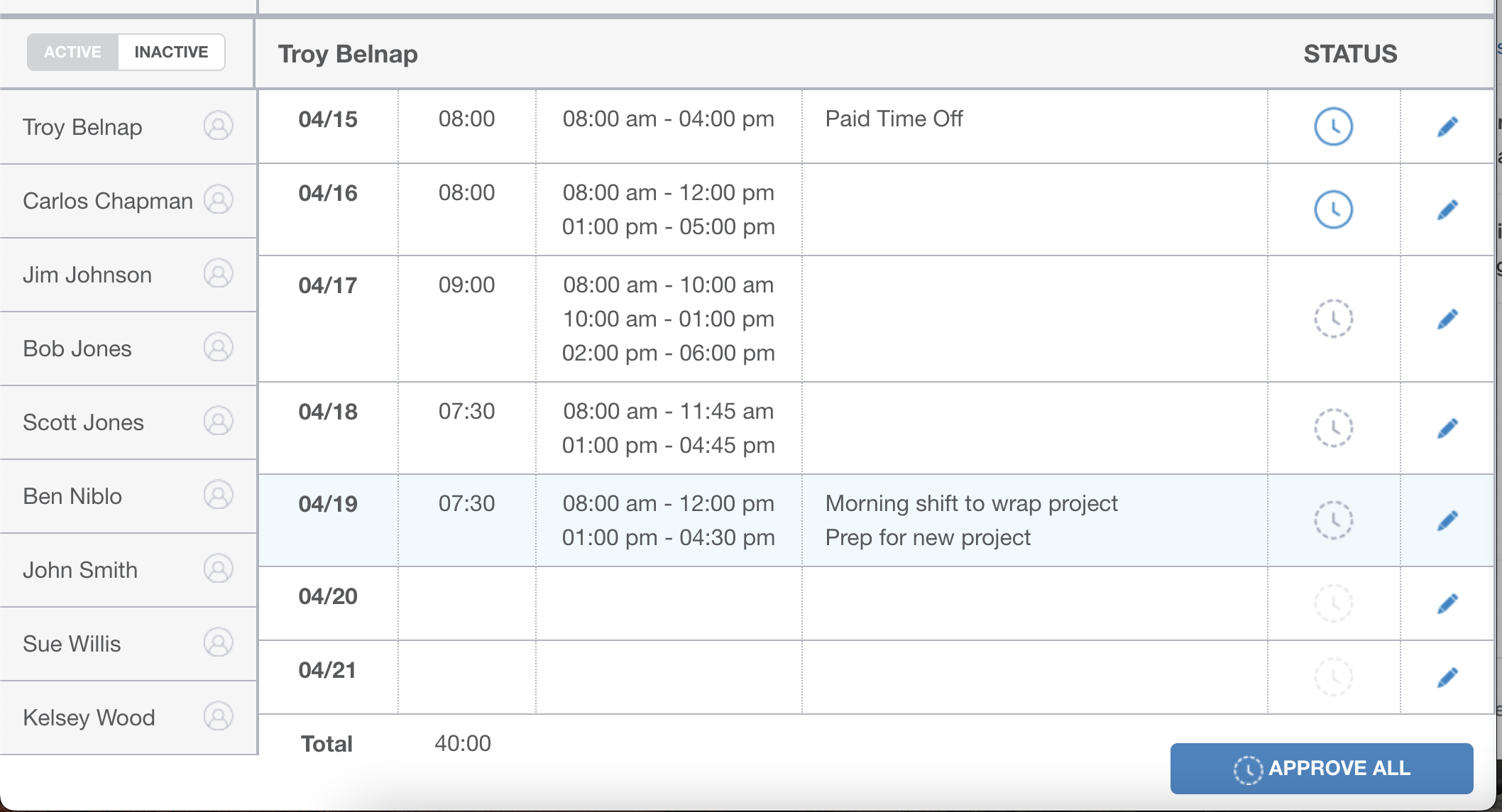
Task: Select Bob Jones in employee list
Action: (x=128, y=349)
